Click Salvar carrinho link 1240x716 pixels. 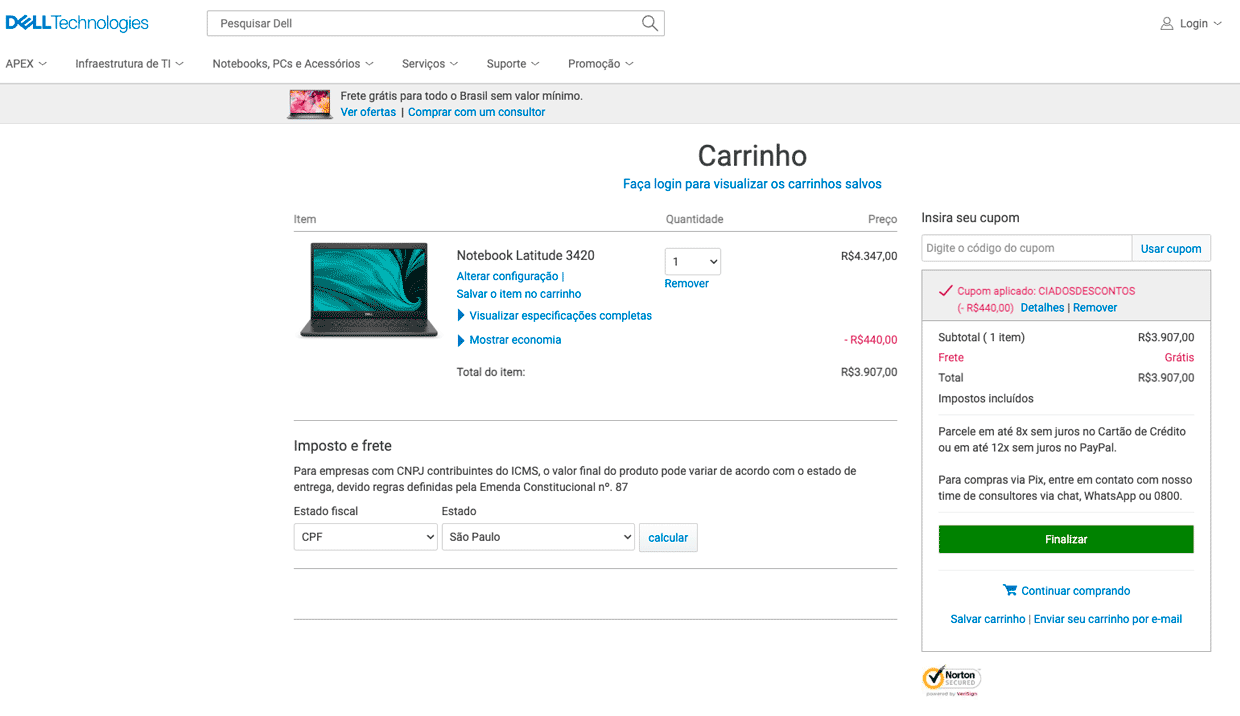(x=988, y=619)
